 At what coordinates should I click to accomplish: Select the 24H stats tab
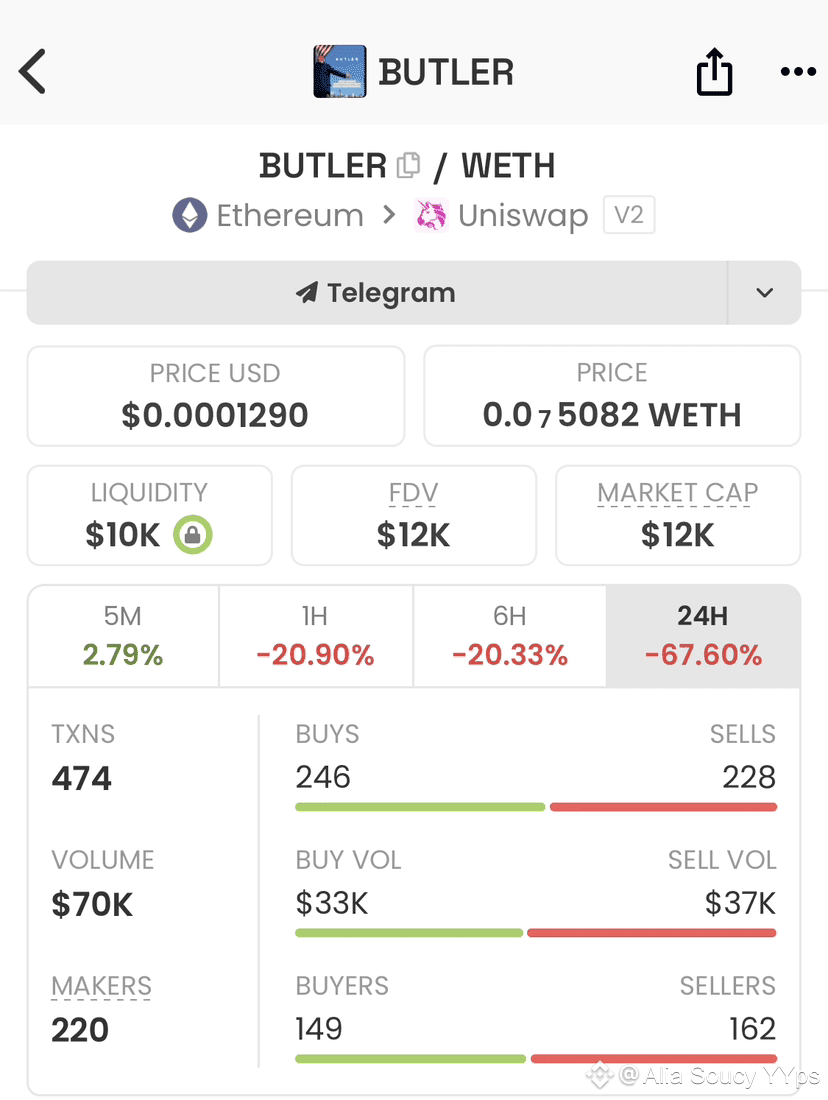pyautogui.click(x=702, y=635)
